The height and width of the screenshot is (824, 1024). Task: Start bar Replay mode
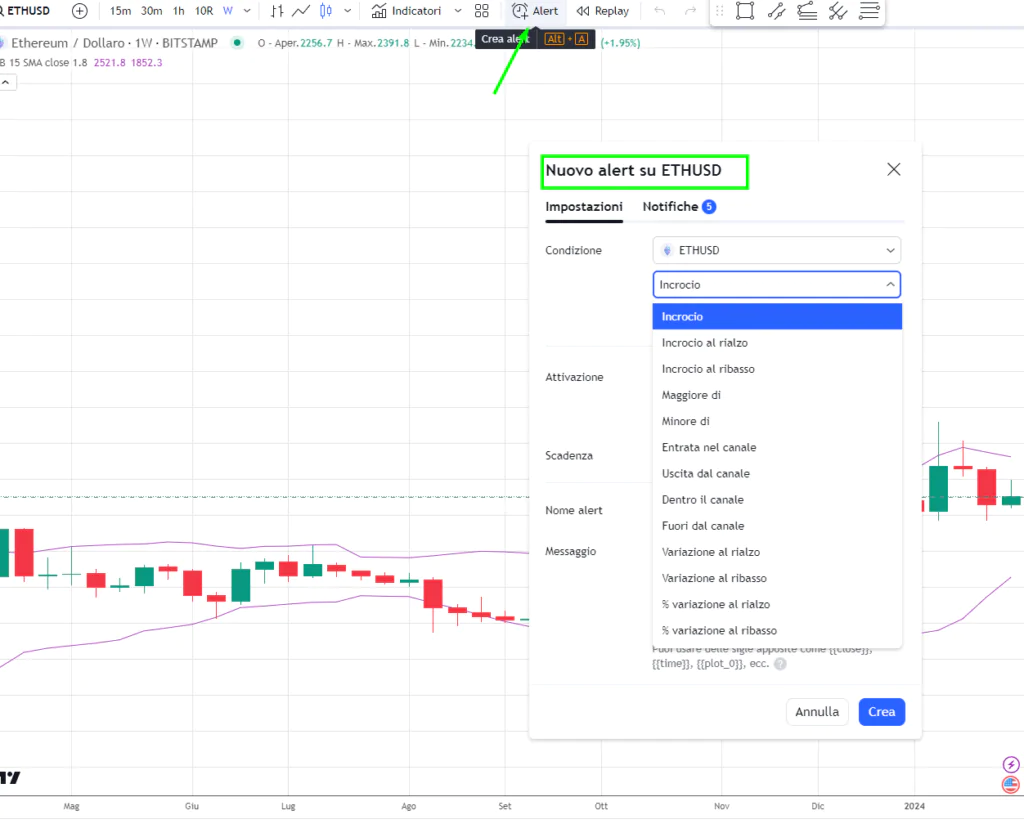pyautogui.click(x=602, y=11)
